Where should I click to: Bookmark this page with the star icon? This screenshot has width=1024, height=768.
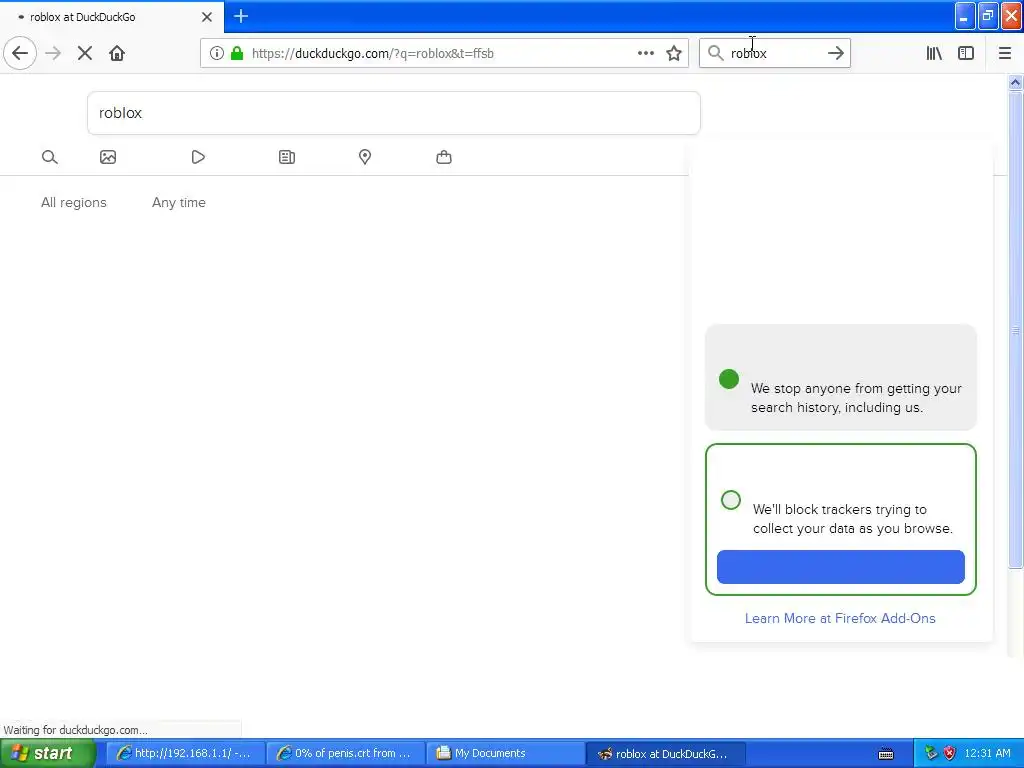(674, 53)
